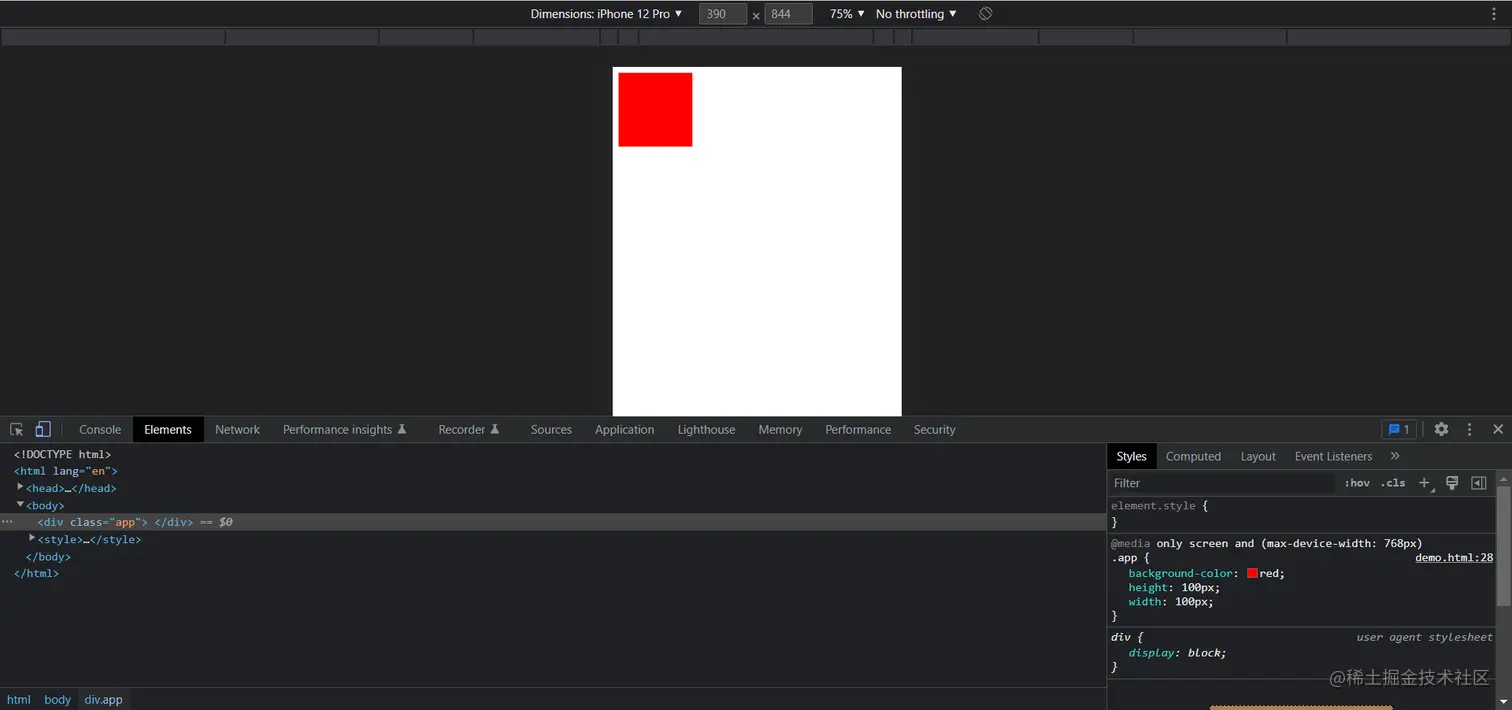The image size is (1512, 710).
Task: Open DevTools settings gear
Action: pyautogui.click(x=1441, y=429)
